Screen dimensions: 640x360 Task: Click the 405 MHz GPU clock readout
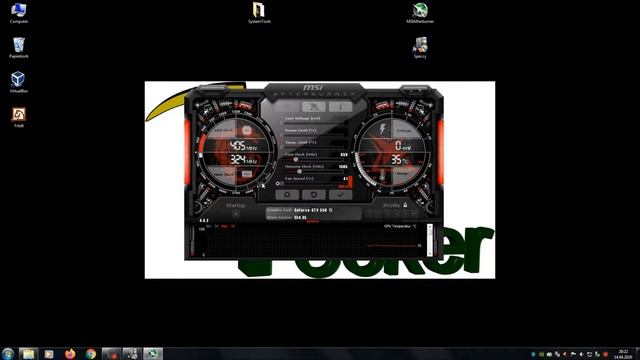(x=243, y=146)
